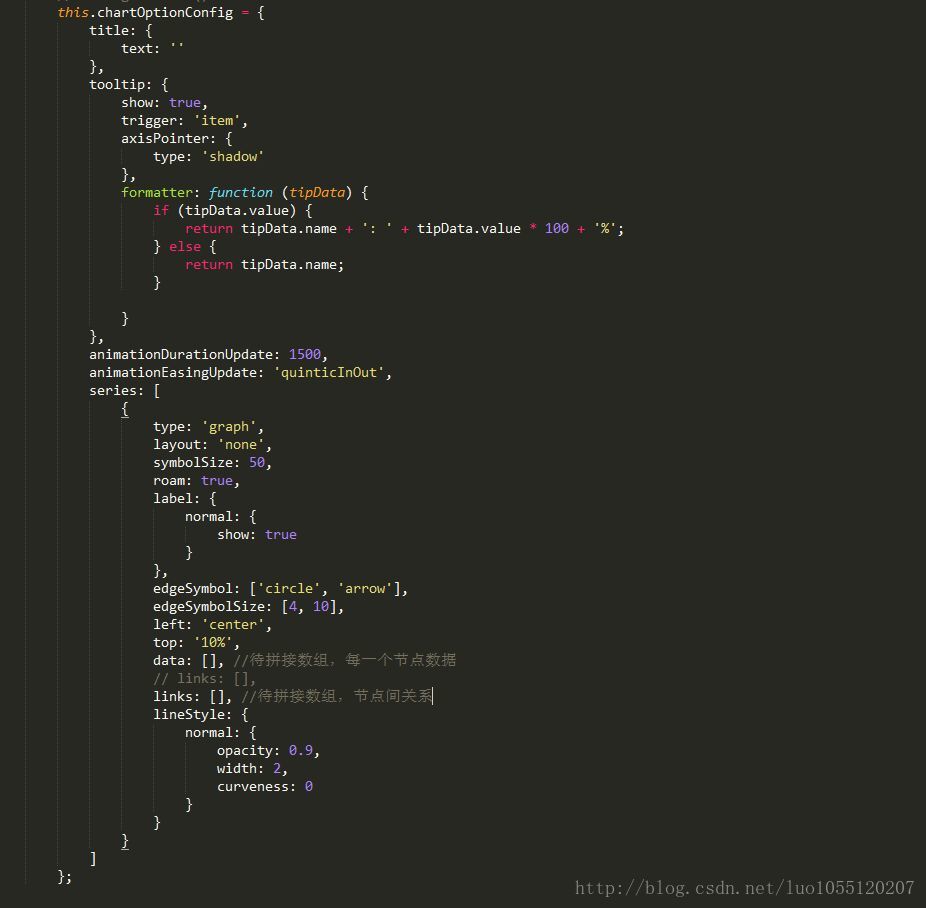Click the '%' string literal
Viewport: 926px width, 908px height.
click(605, 228)
